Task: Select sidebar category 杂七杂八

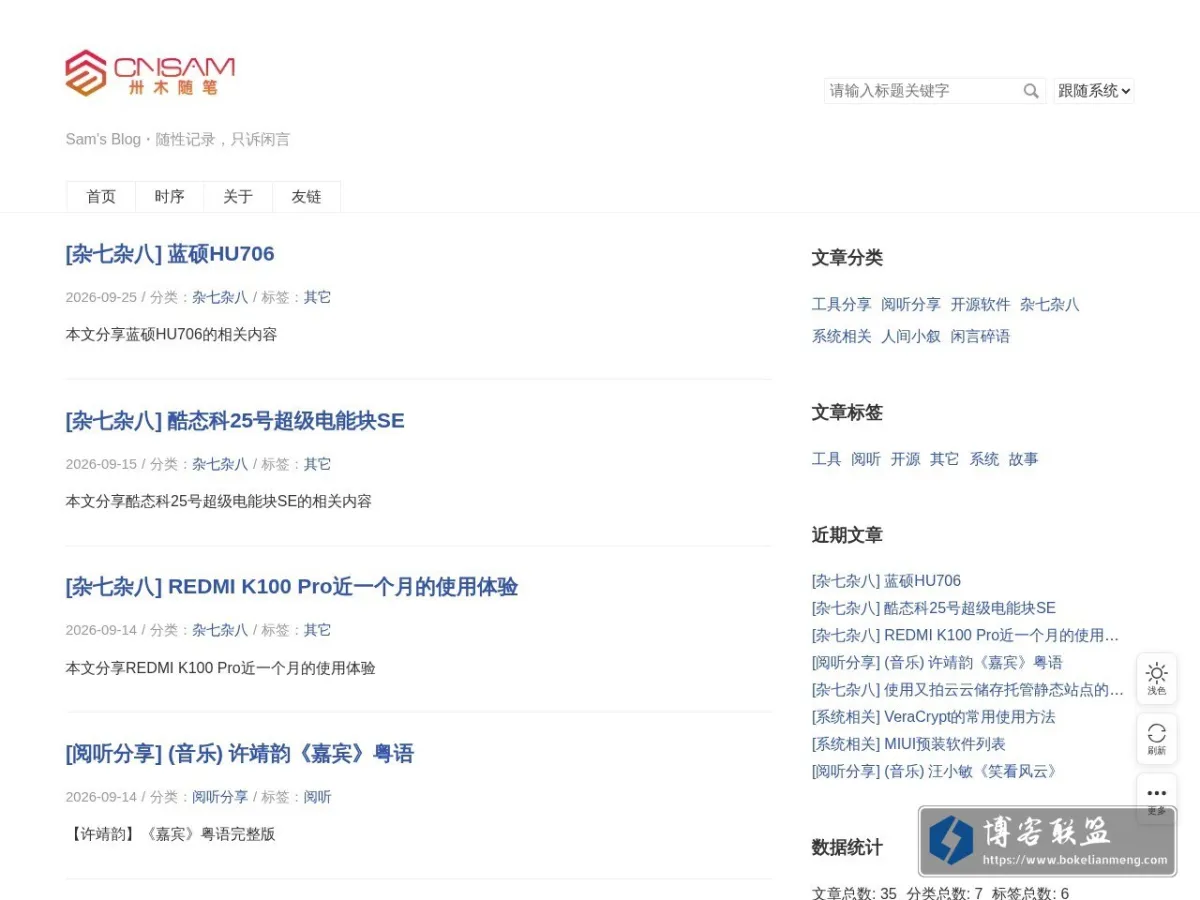Action: pyautogui.click(x=1050, y=304)
